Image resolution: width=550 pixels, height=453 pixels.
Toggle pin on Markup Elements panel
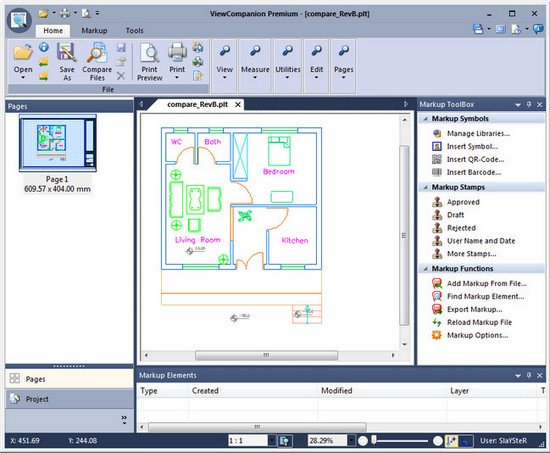pyautogui.click(x=529, y=375)
